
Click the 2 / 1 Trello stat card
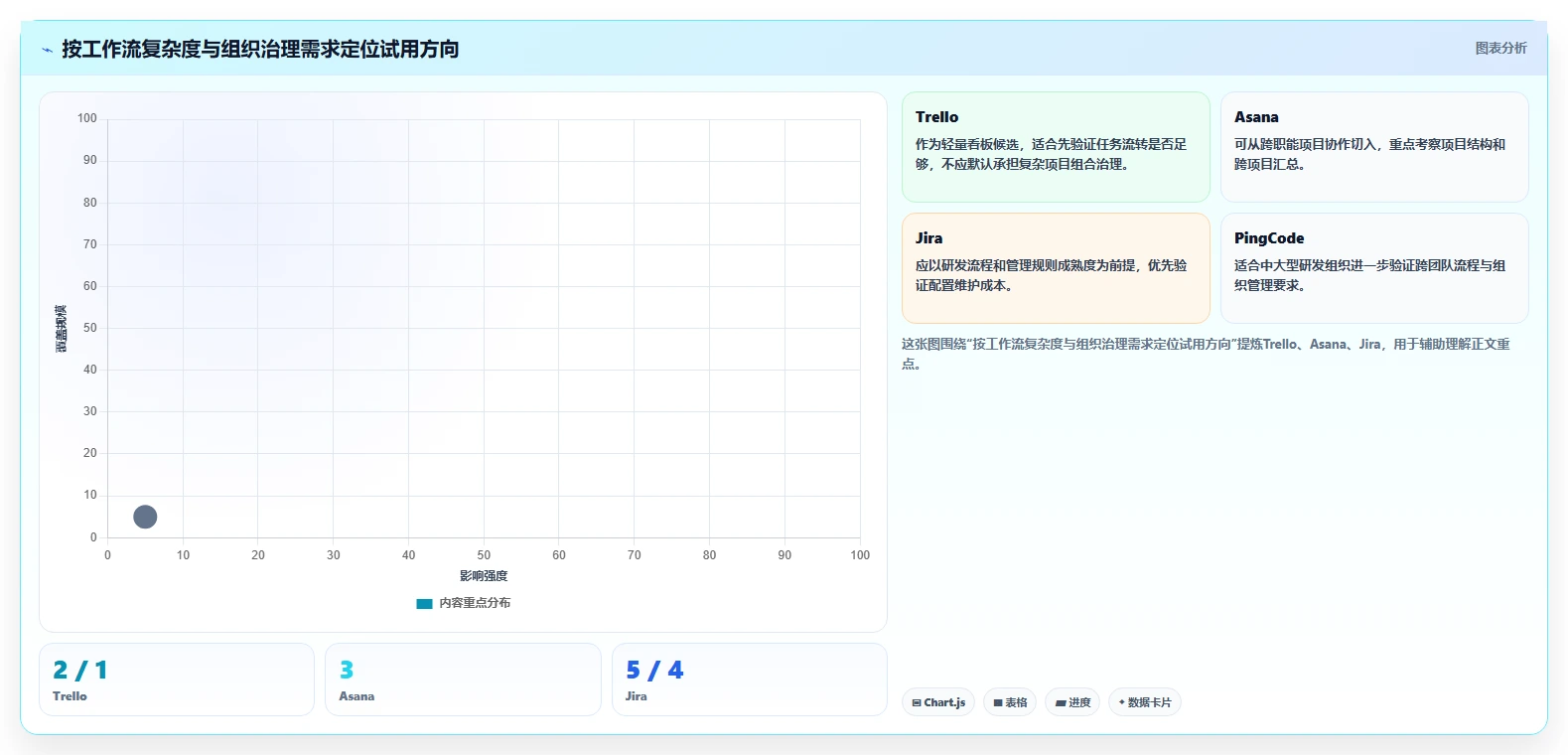(177, 679)
